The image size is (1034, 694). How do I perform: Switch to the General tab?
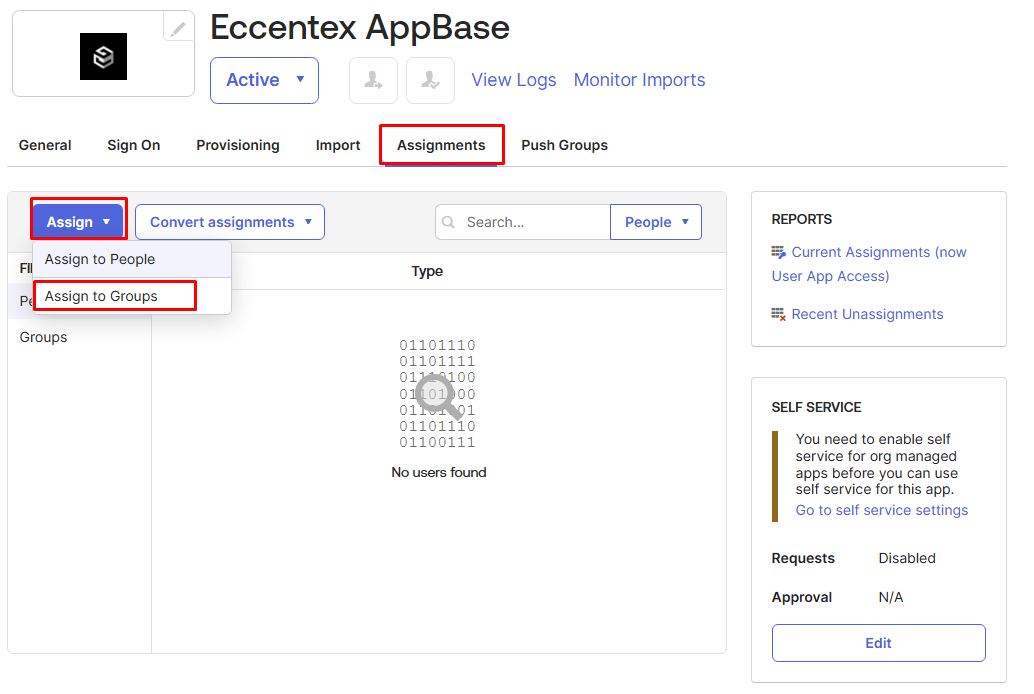pyautogui.click(x=45, y=145)
